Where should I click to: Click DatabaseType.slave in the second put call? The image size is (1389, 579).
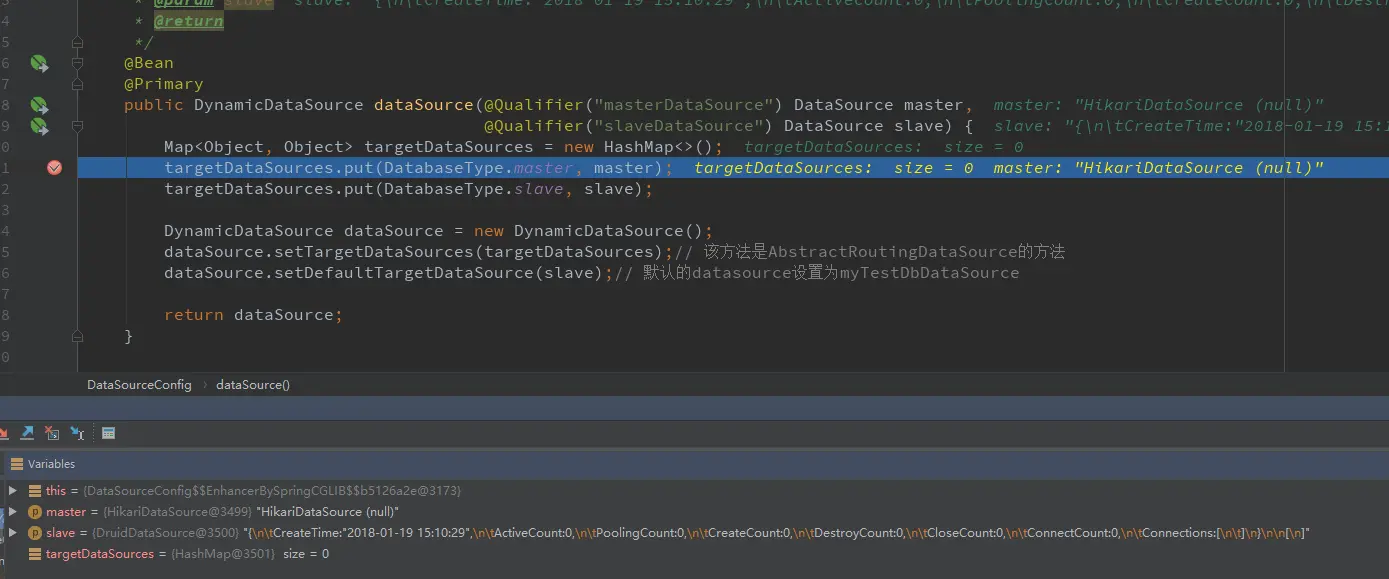coord(473,189)
